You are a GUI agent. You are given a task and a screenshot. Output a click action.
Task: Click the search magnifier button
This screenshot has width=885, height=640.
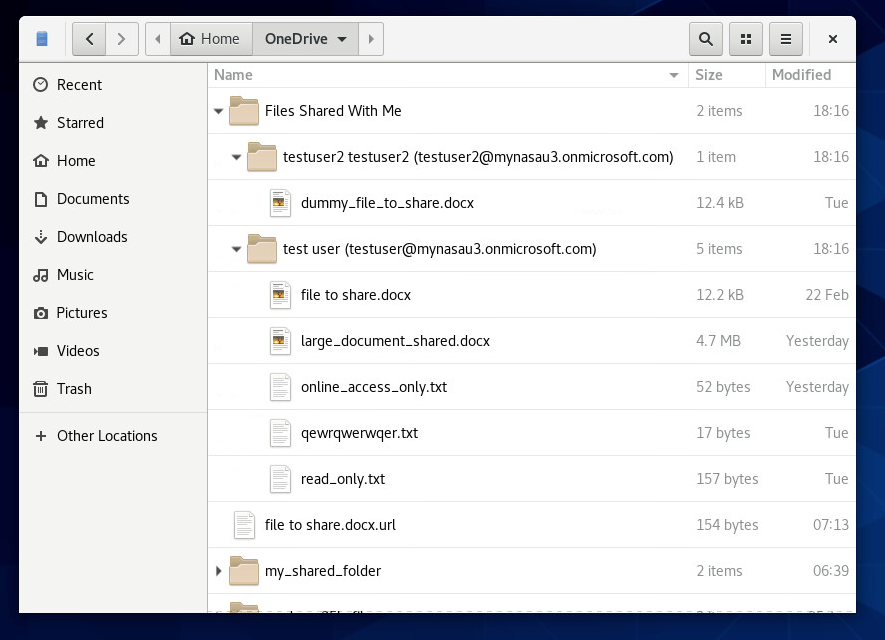tap(706, 39)
